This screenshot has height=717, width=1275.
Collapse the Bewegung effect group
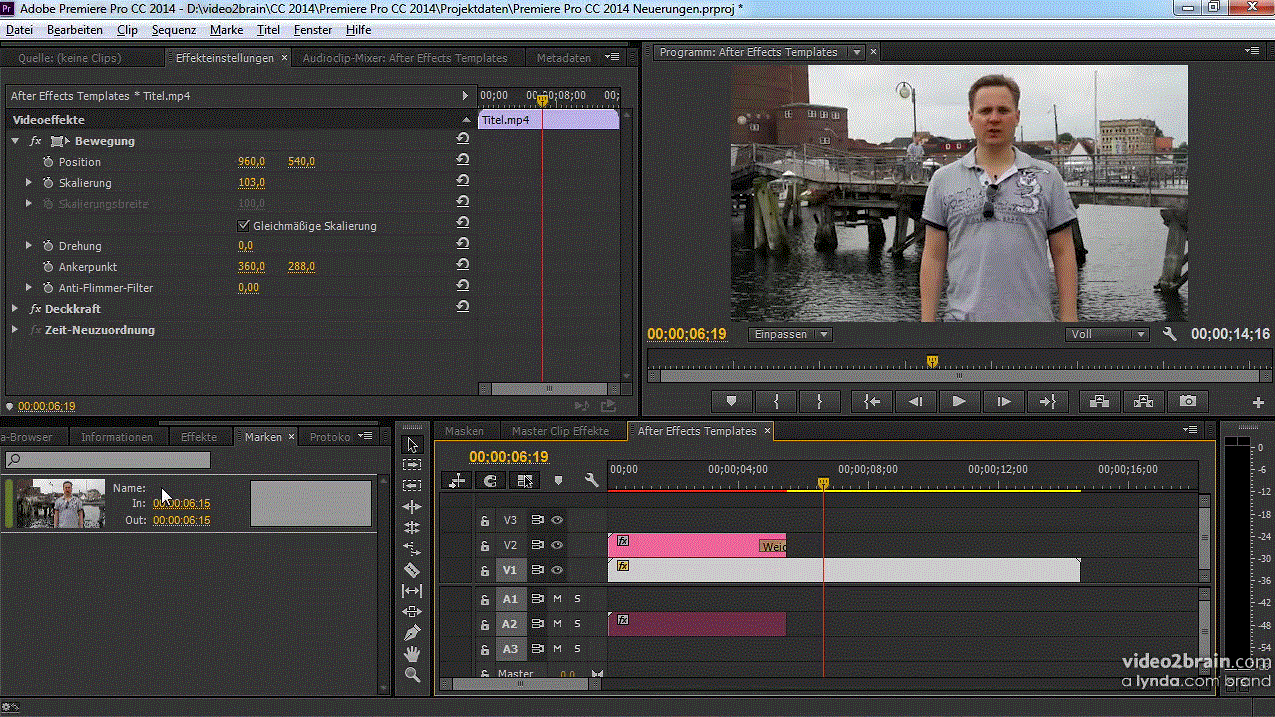(15, 141)
